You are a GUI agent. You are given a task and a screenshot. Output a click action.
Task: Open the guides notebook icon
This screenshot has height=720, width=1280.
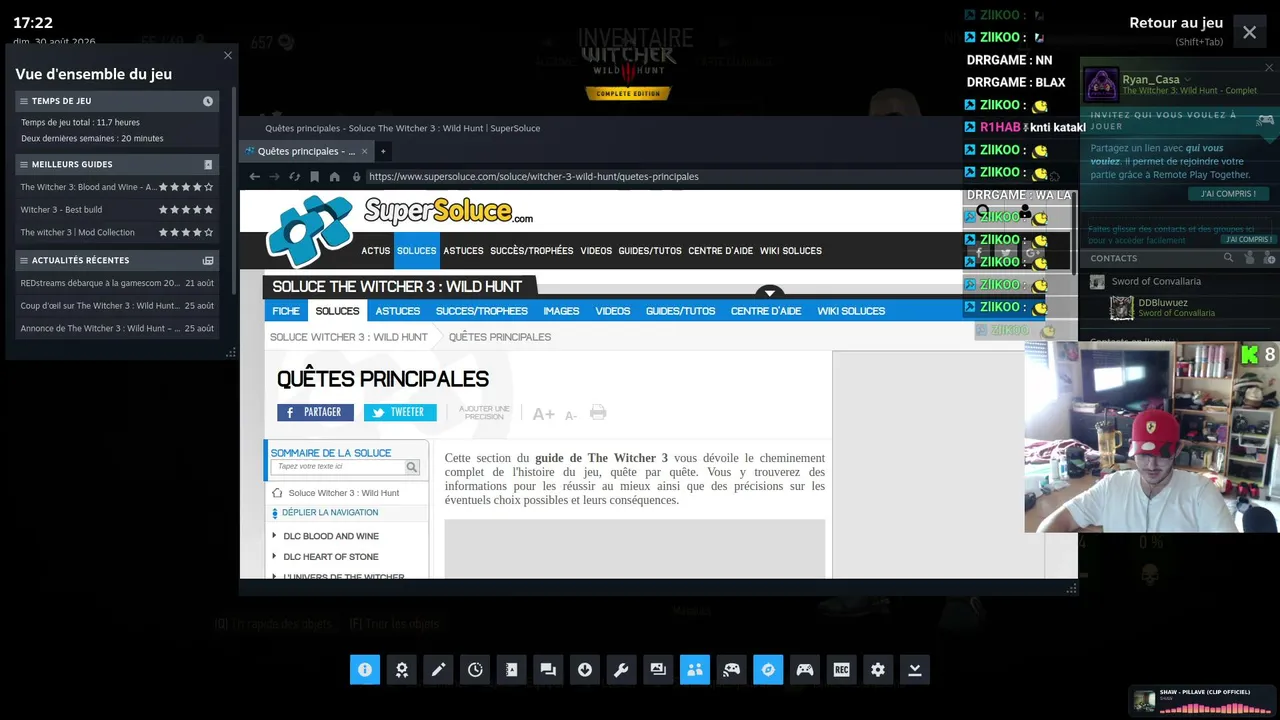pos(512,670)
